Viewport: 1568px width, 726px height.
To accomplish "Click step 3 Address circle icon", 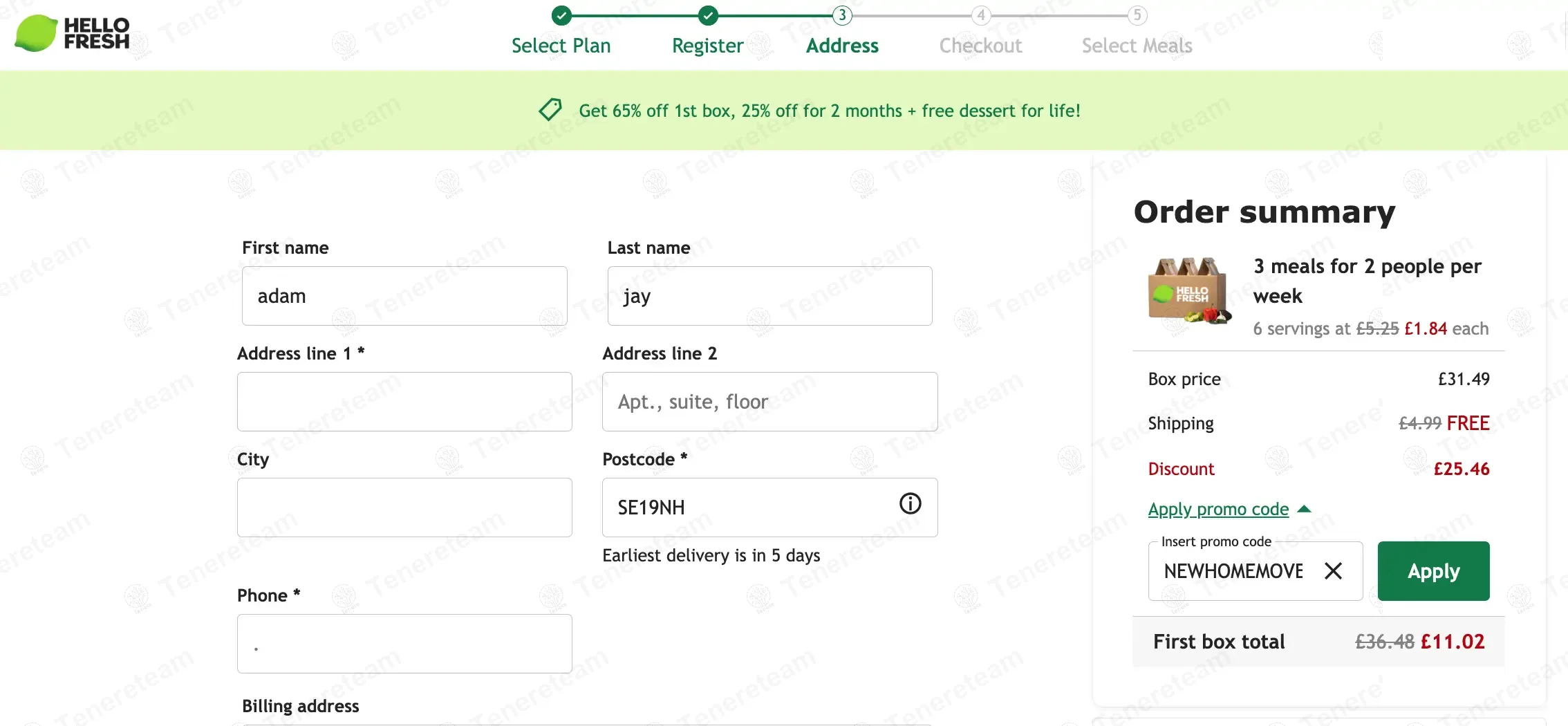I will [842, 15].
